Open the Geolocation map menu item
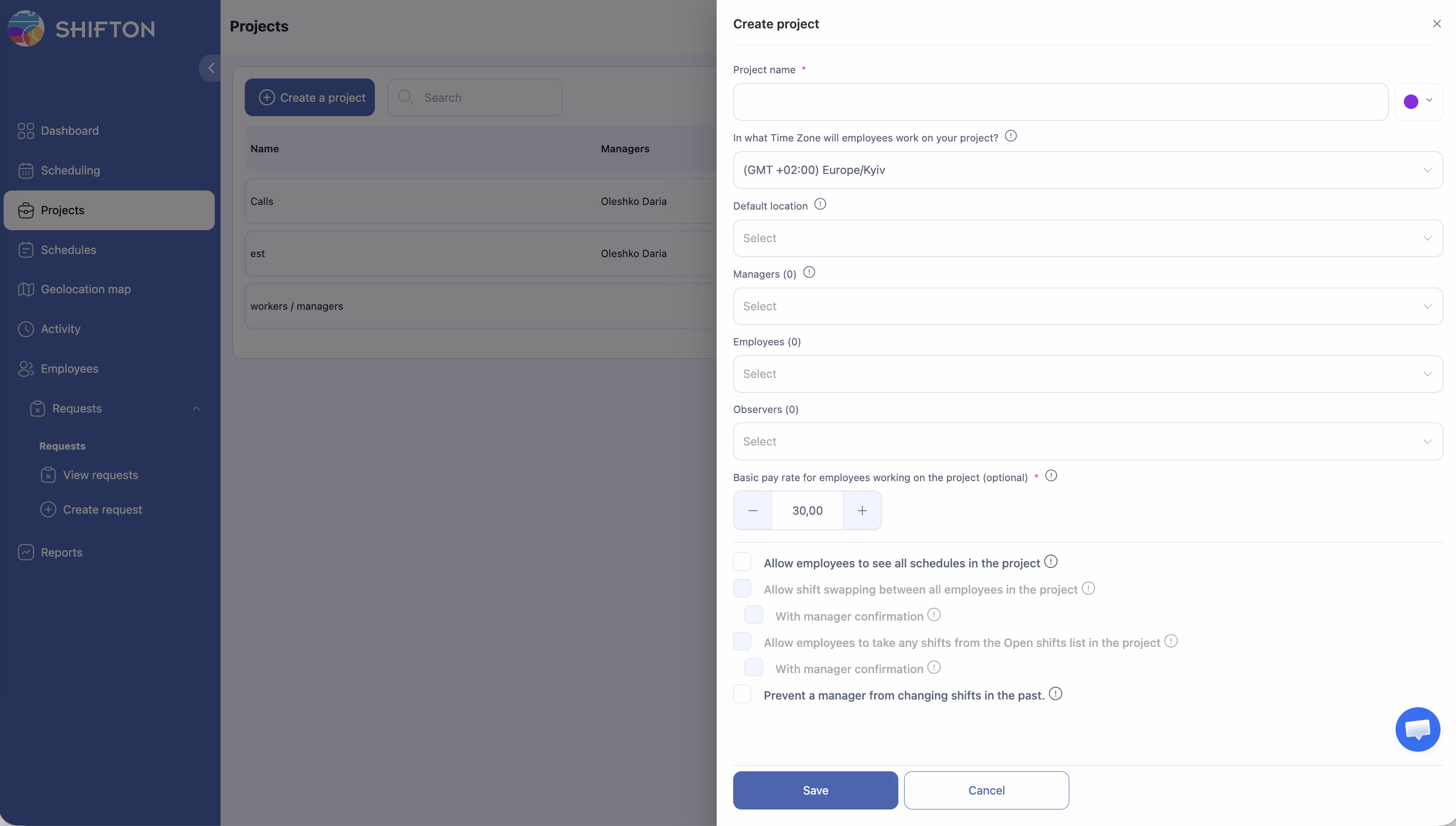This screenshot has height=826, width=1456. pos(85,289)
